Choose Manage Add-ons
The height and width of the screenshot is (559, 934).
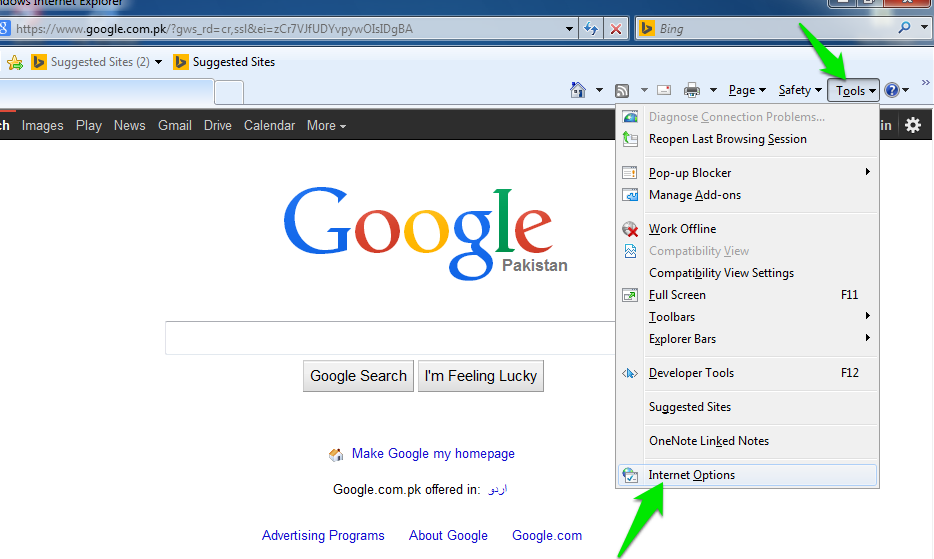tap(748, 195)
